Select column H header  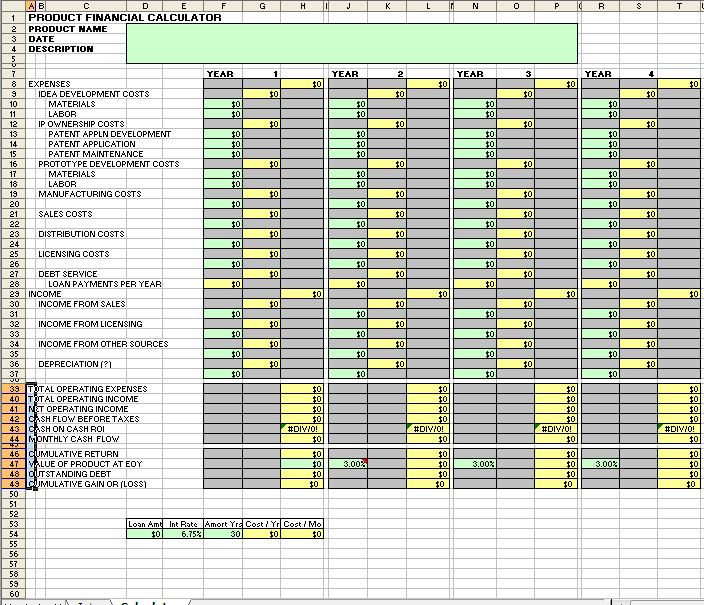302,6
